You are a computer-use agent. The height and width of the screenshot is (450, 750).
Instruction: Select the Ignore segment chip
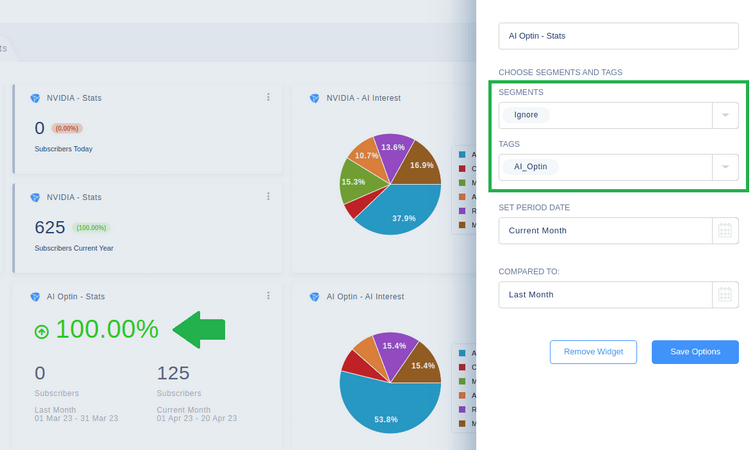[x=526, y=115]
